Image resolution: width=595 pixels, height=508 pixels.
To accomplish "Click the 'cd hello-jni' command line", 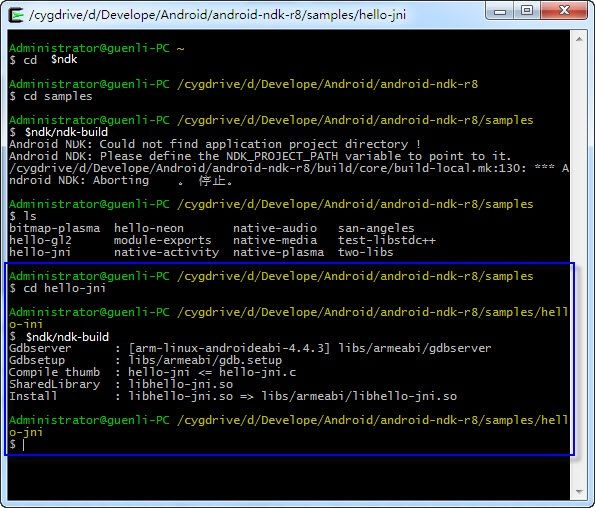I will click(57, 288).
